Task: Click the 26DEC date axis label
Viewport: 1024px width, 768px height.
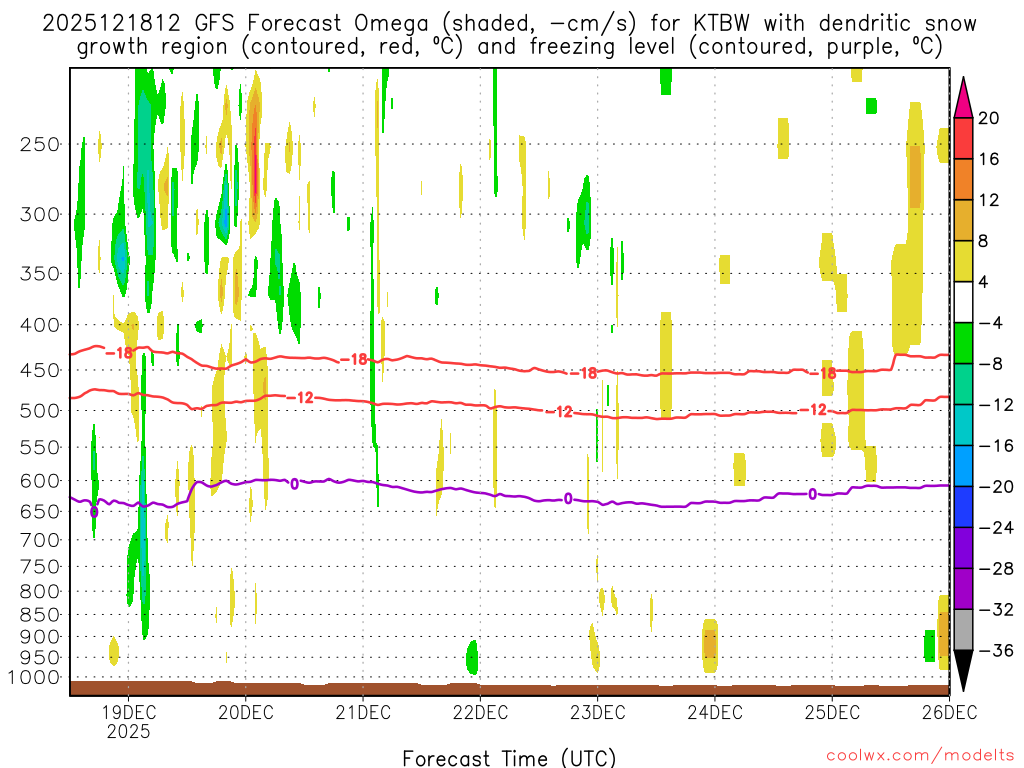Action: (949, 712)
